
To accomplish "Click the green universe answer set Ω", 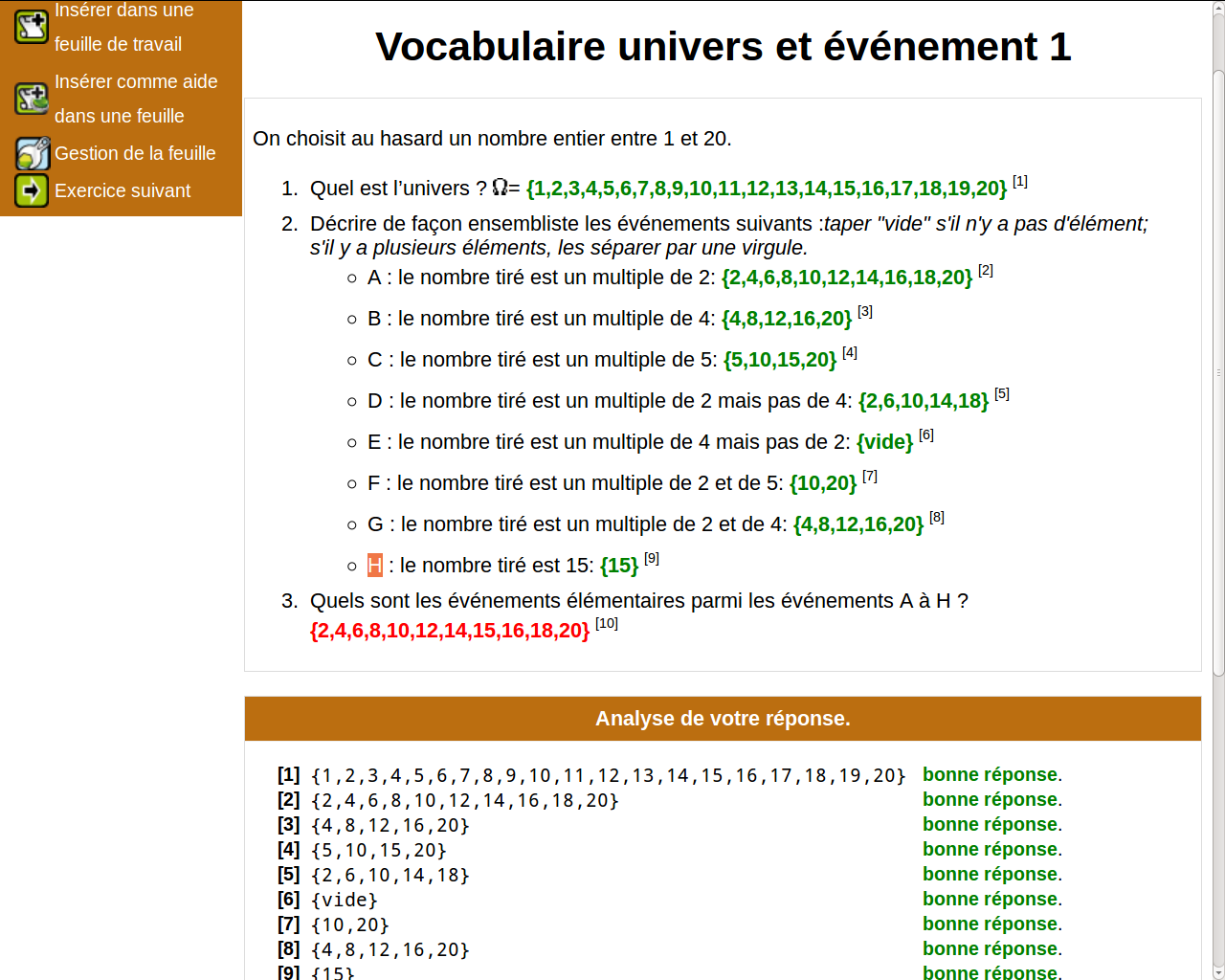I will (x=766, y=189).
